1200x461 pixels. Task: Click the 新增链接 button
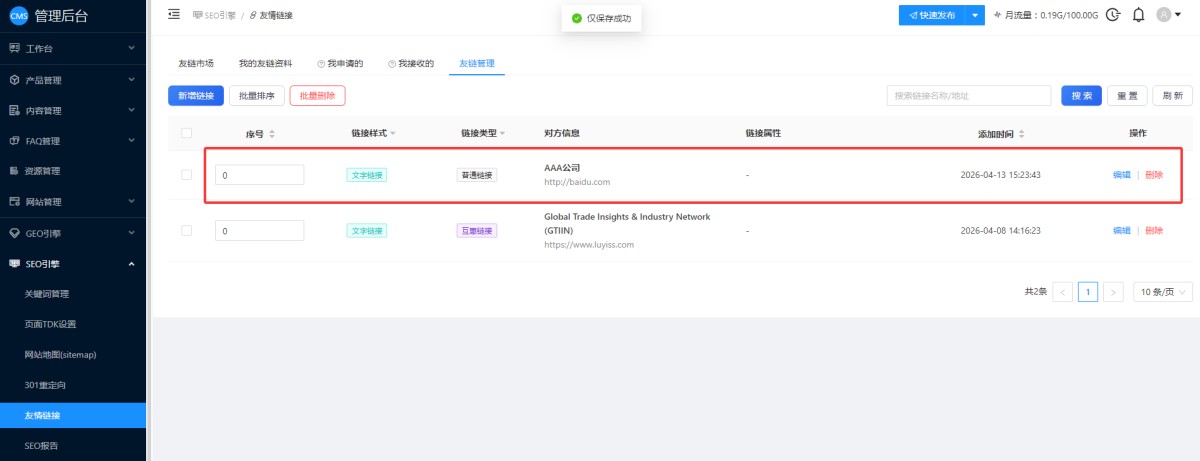195,95
